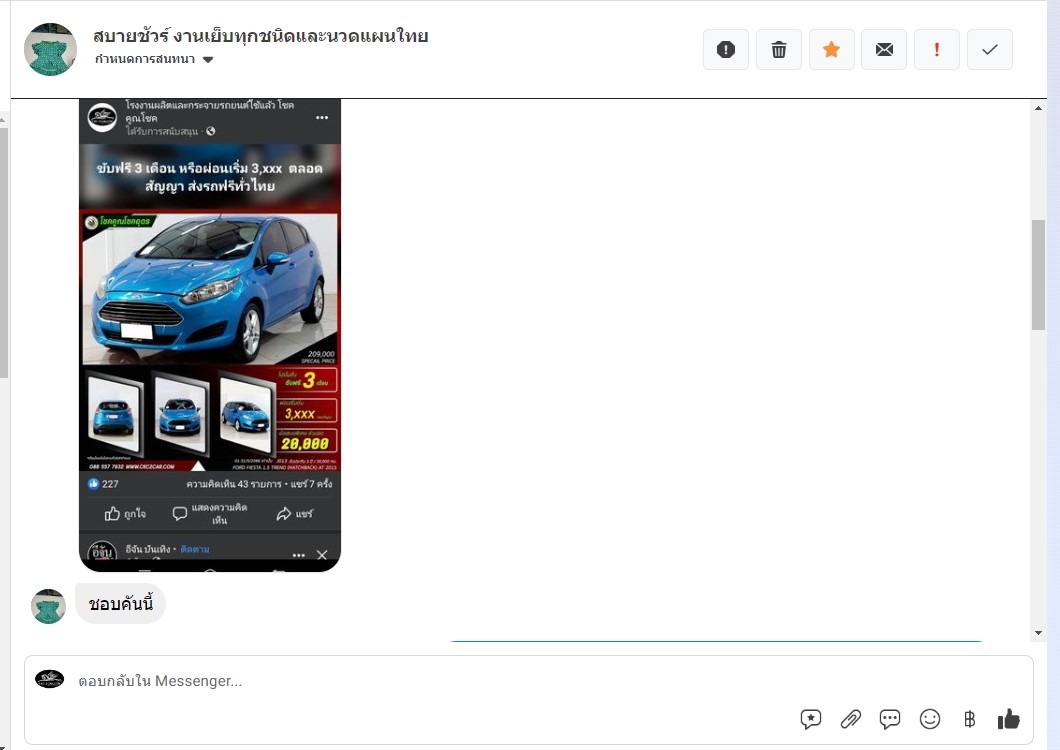The width and height of the screenshot is (1060, 750).
Task: Click chat scrollbar down arrow
Action: 1038,633
